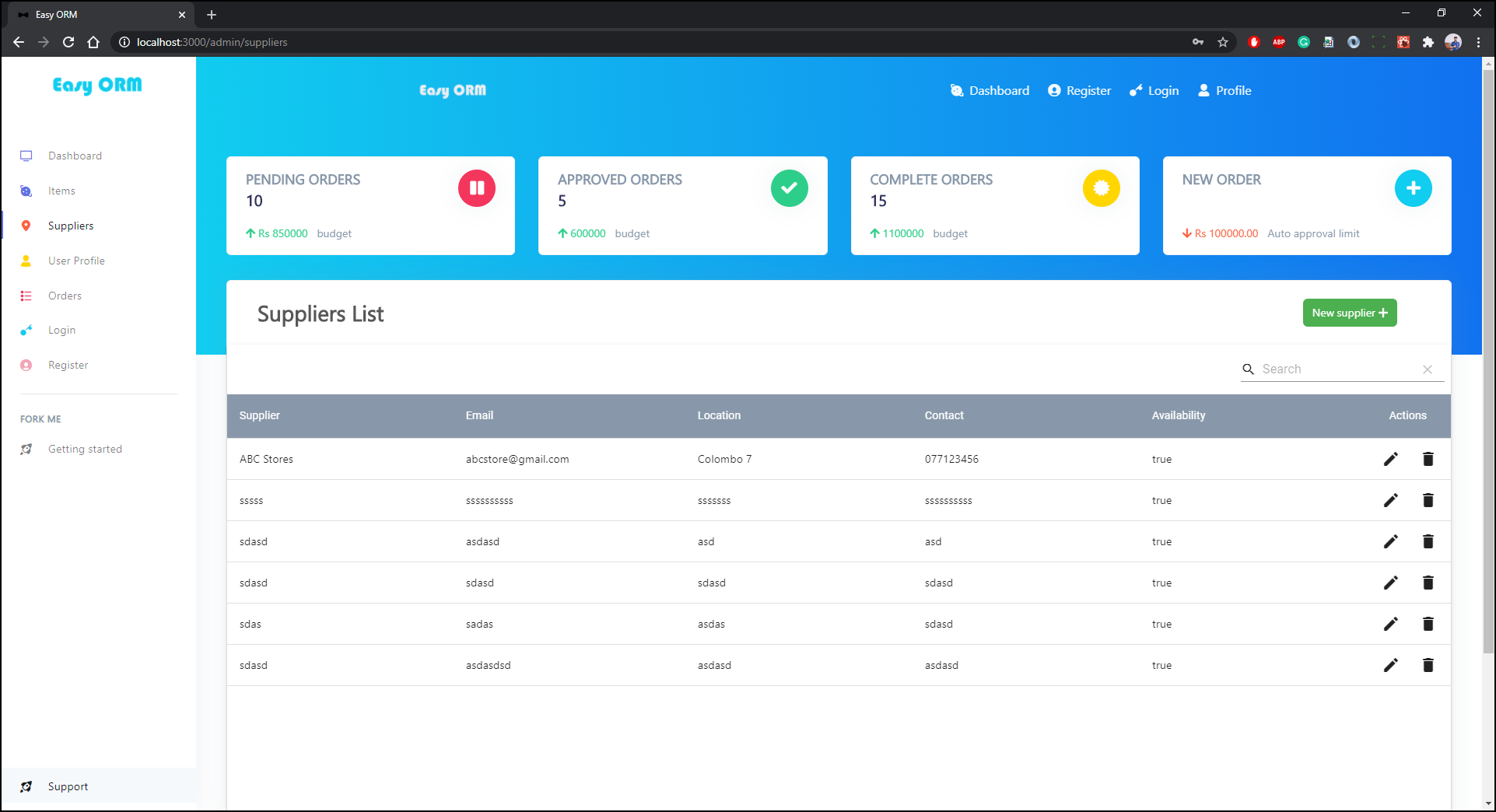Open a new browser tab
1496x812 pixels.
pyautogui.click(x=212, y=14)
